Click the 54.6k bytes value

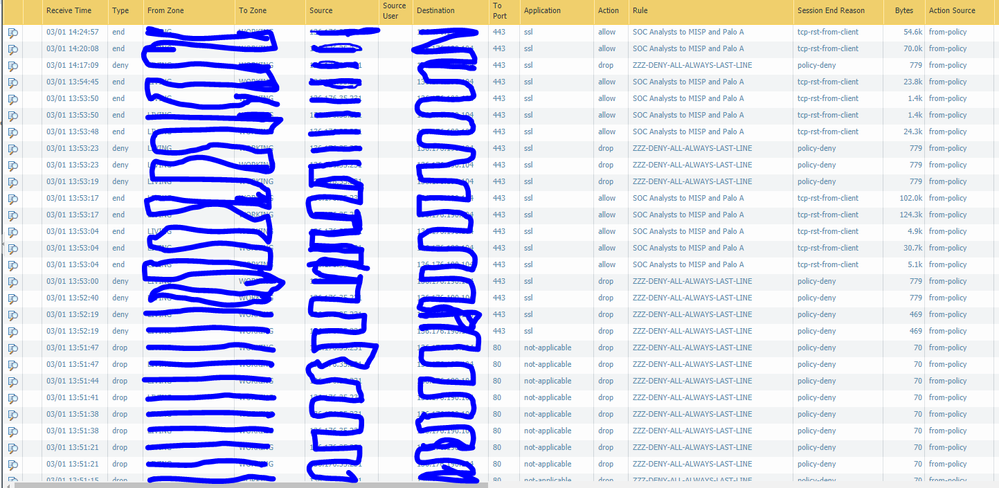pos(913,32)
